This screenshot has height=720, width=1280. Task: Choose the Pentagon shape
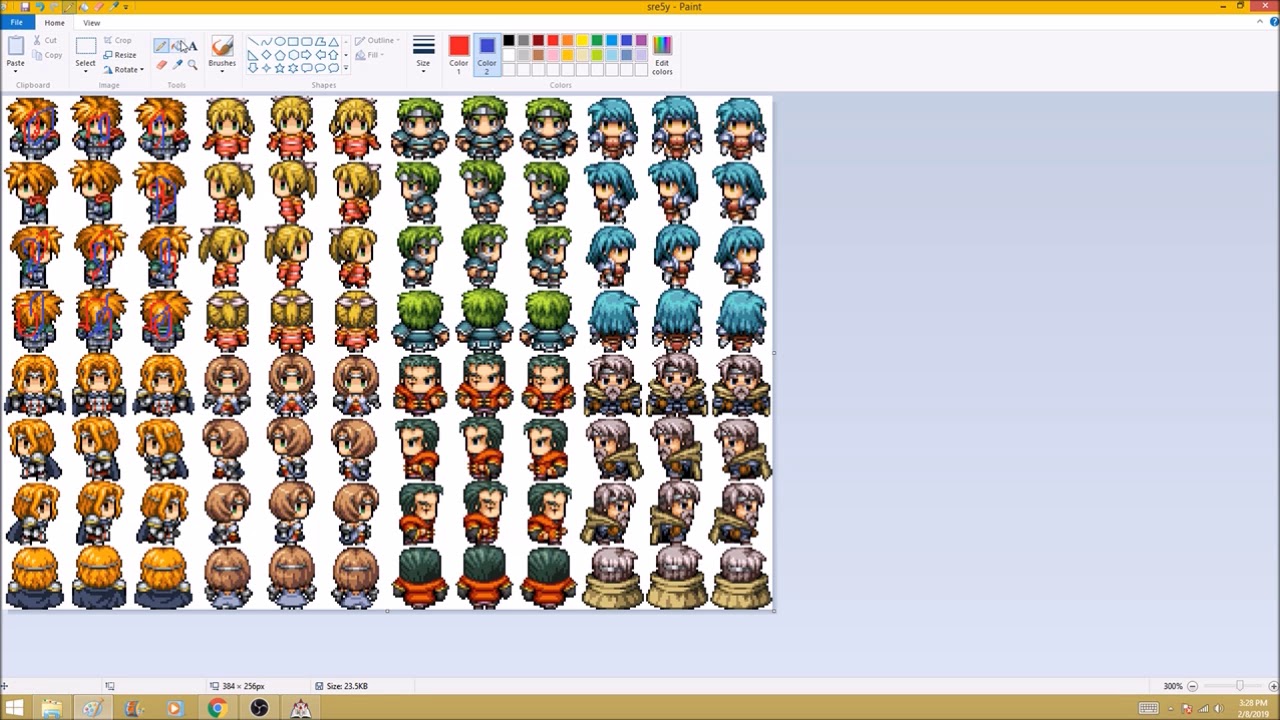(280, 55)
